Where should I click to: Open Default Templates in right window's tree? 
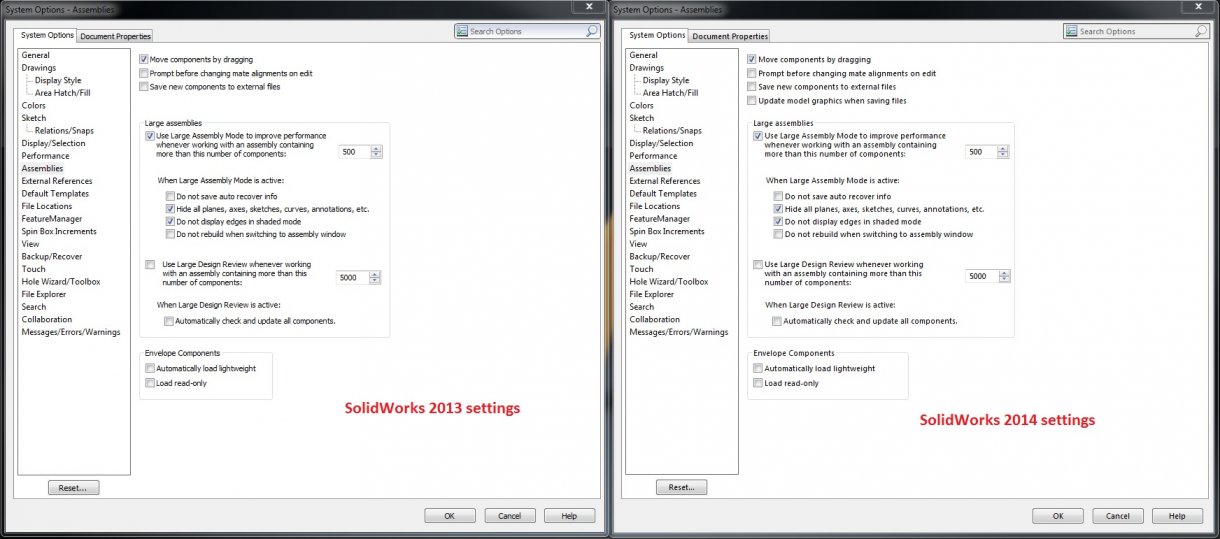coord(663,193)
